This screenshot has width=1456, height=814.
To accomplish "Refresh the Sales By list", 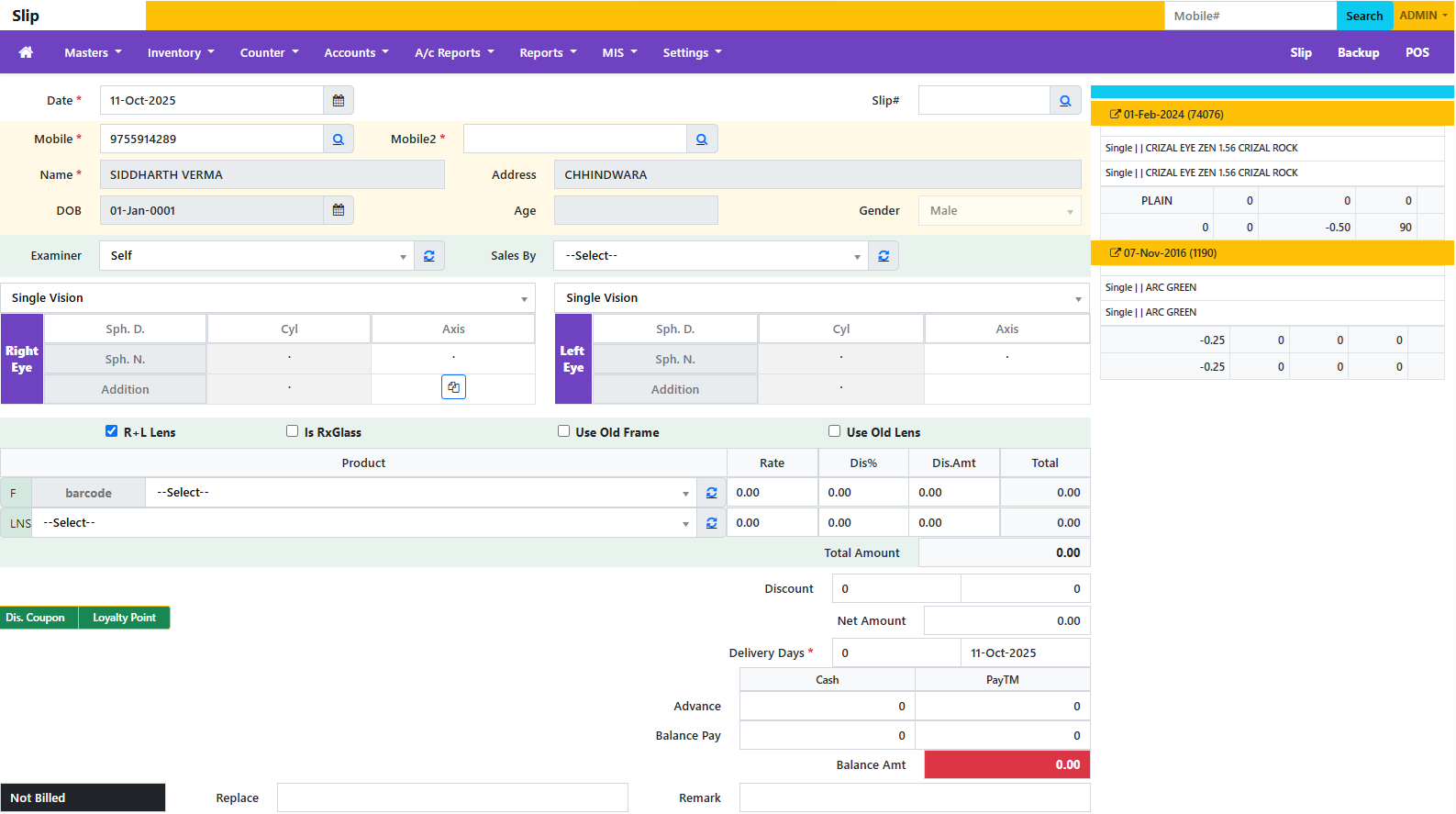I will point(884,256).
